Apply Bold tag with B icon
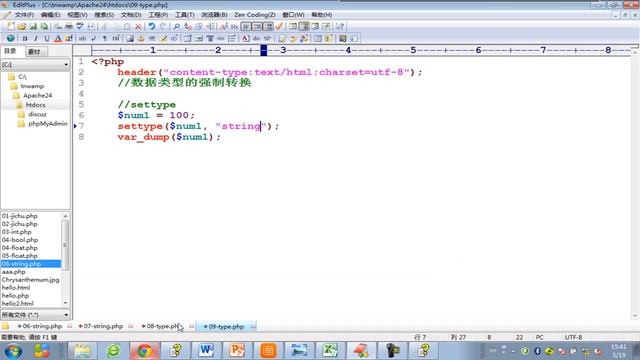Image resolution: width=640 pixels, height=360 pixels. 25,38
